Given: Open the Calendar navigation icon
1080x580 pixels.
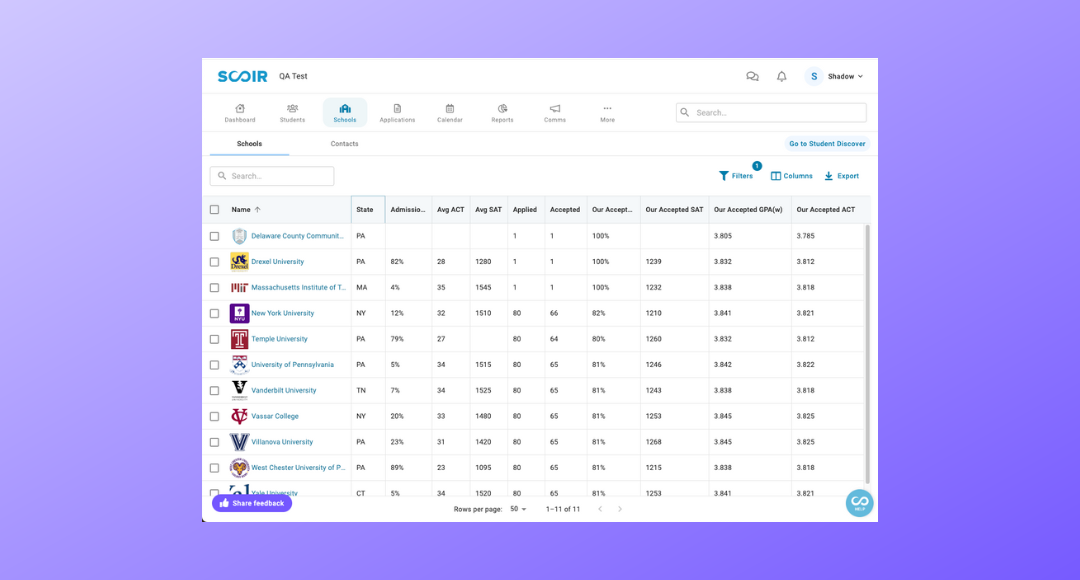Looking at the screenshot, I should (x=450, y=112).
